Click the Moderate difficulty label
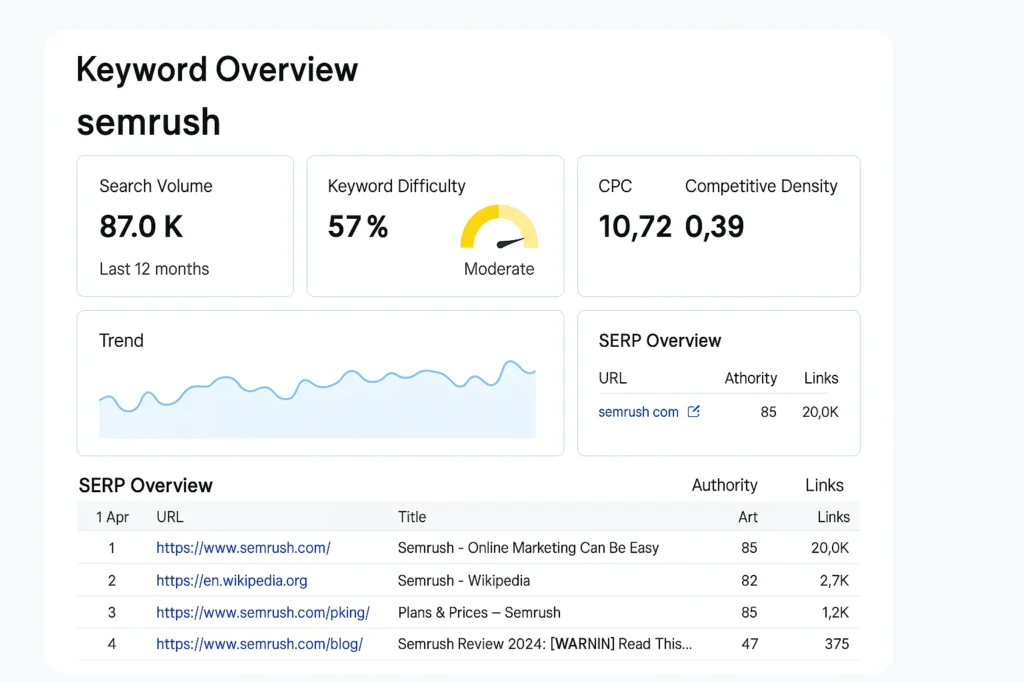 coord(499,269)
